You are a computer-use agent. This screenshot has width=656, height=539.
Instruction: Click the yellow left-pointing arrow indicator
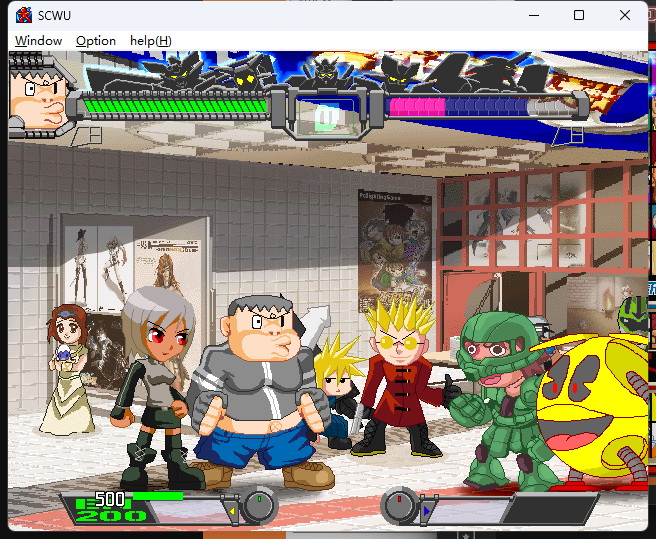[232, 511]
